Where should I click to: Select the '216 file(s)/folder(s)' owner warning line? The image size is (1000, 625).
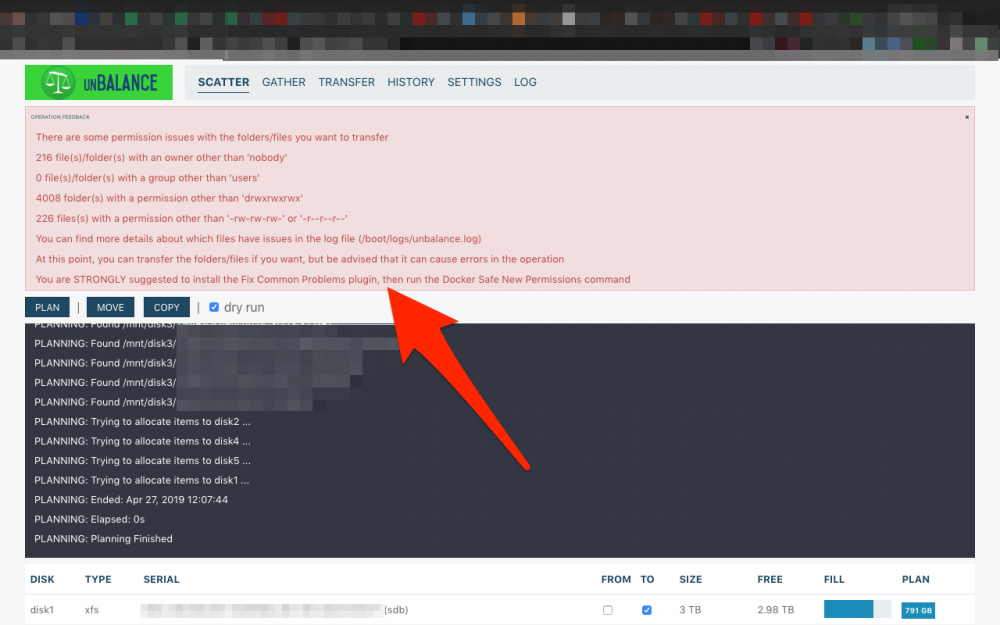pyautogui.click(x=161, y=158)
